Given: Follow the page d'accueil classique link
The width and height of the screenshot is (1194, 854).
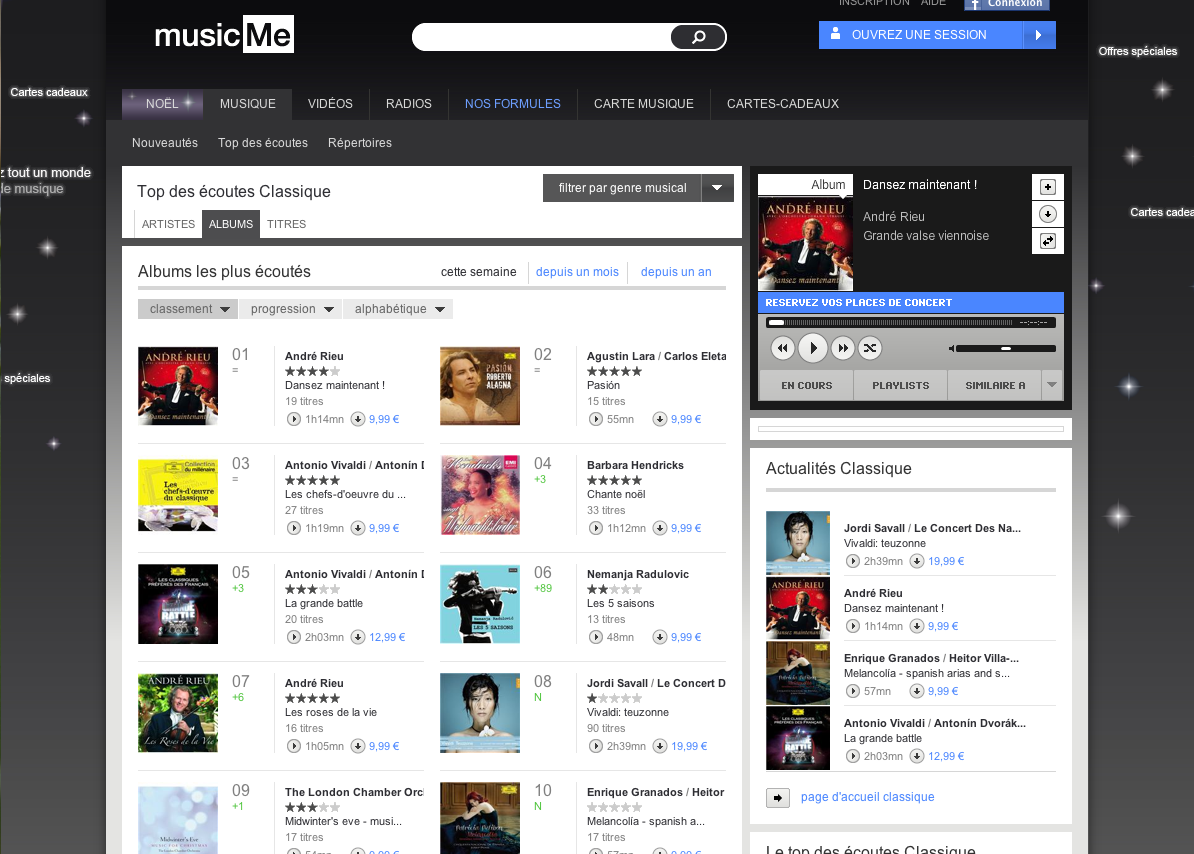Looking at the screenshot, I should pyautogui.click(x=867, y=797).
